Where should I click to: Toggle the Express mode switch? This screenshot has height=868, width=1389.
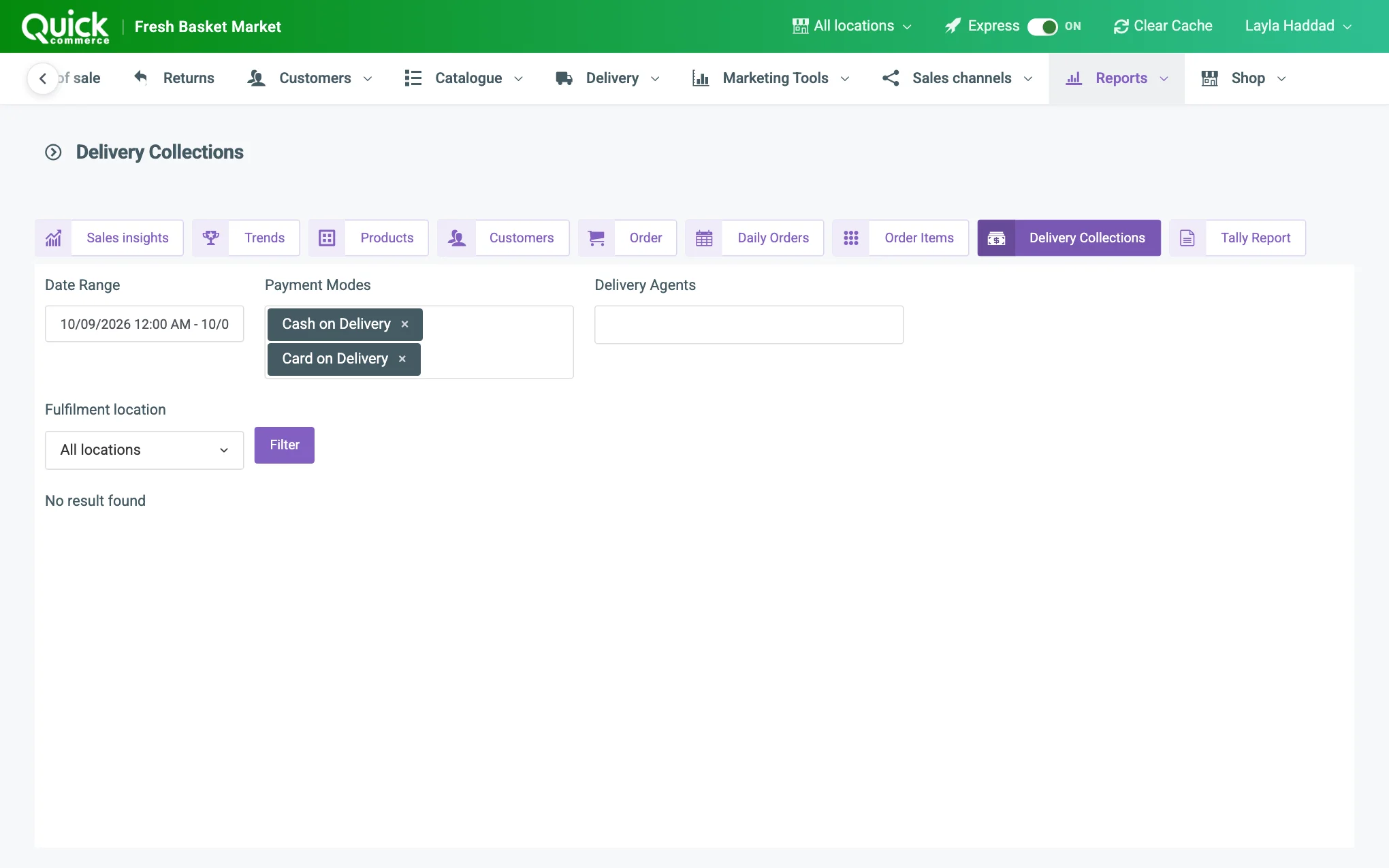tap(1042, 27)
